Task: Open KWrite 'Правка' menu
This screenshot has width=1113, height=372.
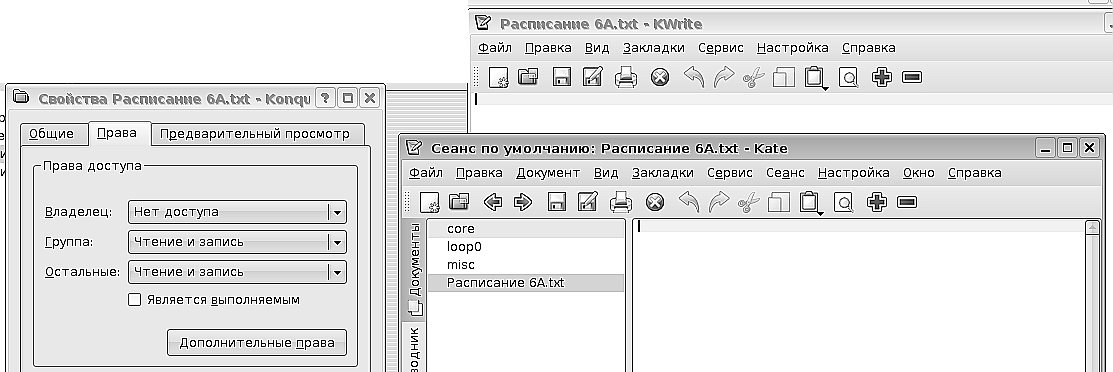Action: point(548,48)
